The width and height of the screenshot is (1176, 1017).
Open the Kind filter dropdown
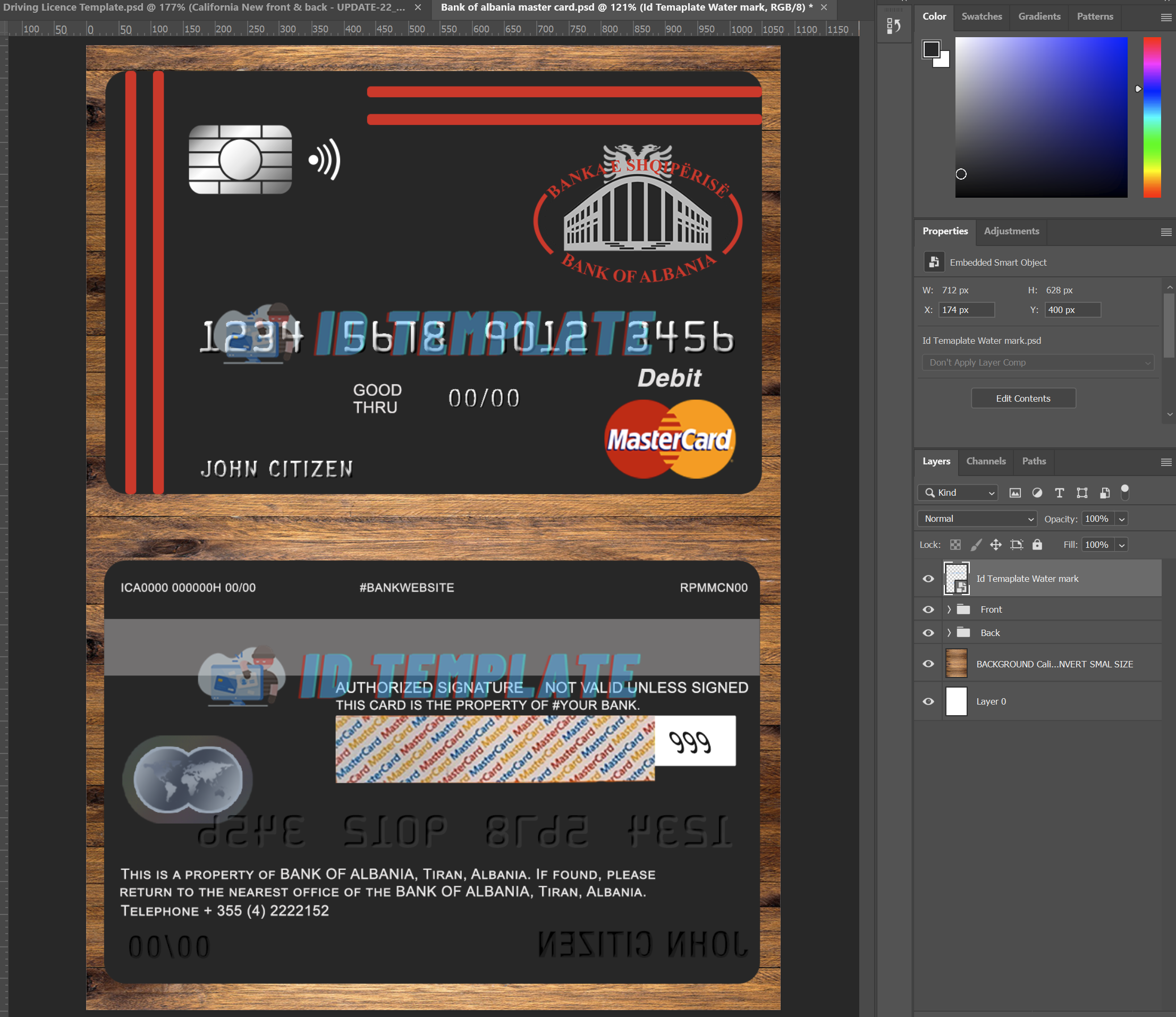(x=958, y=493)
